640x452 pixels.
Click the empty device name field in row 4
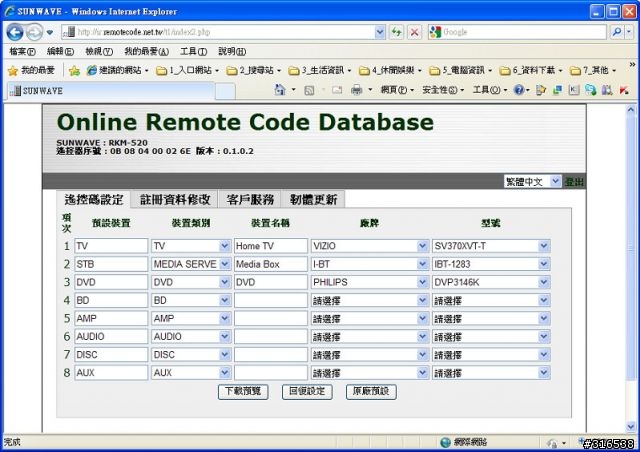coord(271,300)
